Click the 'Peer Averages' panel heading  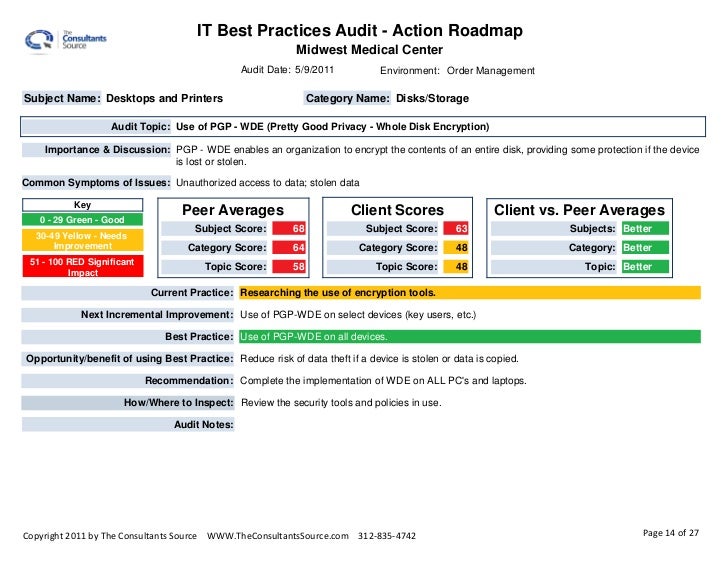click(x=233, y=210)
